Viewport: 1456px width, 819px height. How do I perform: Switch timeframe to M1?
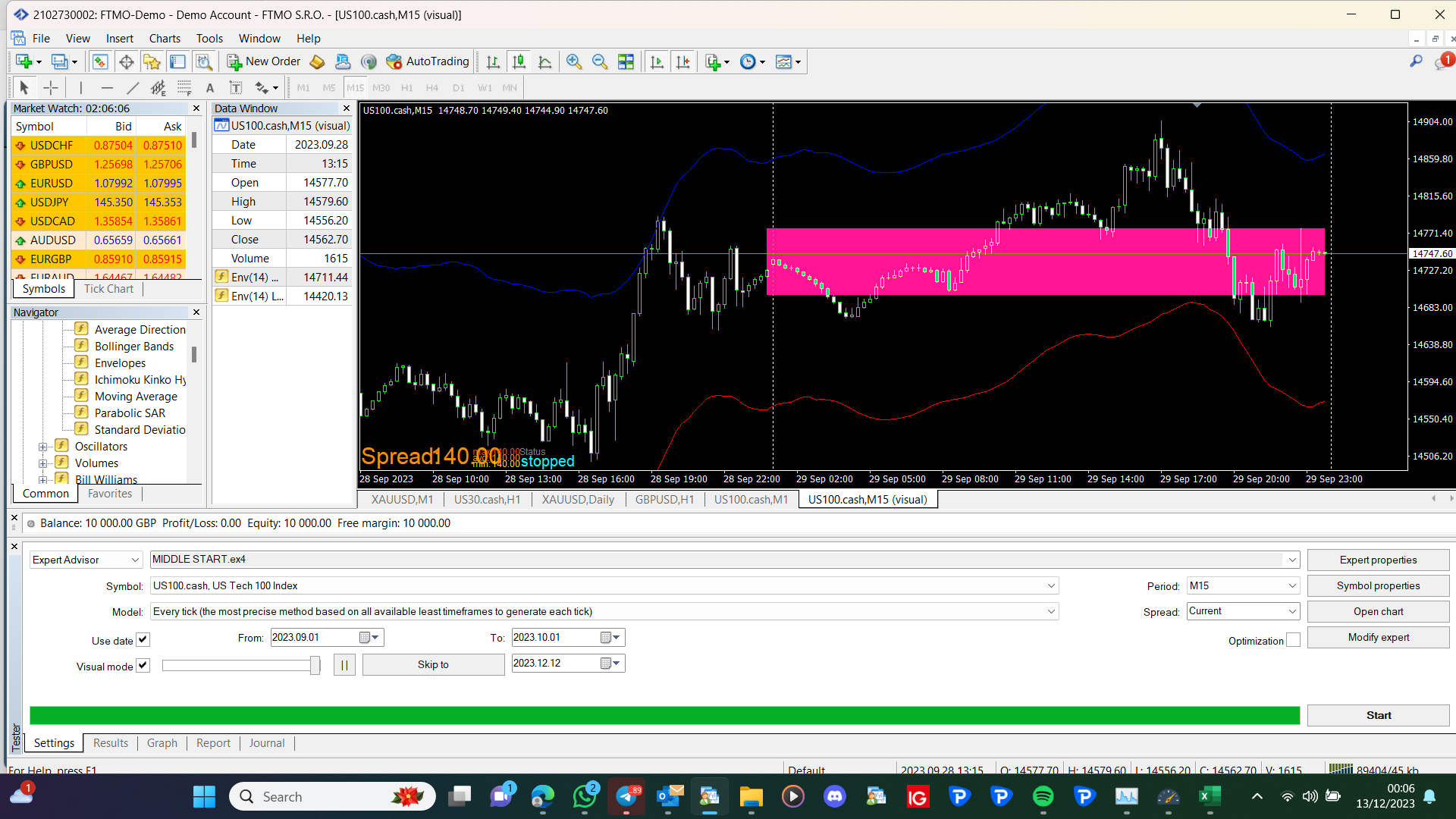tap(303, 88)
